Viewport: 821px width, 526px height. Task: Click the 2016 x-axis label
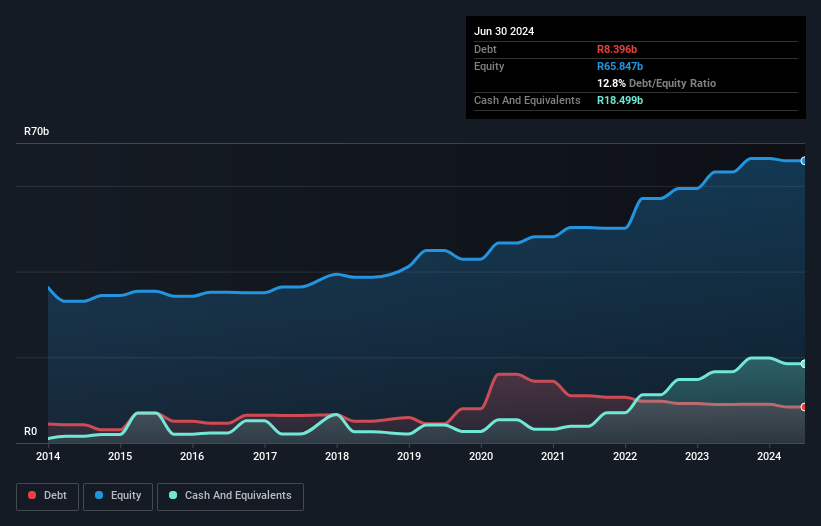pos(192,457)
